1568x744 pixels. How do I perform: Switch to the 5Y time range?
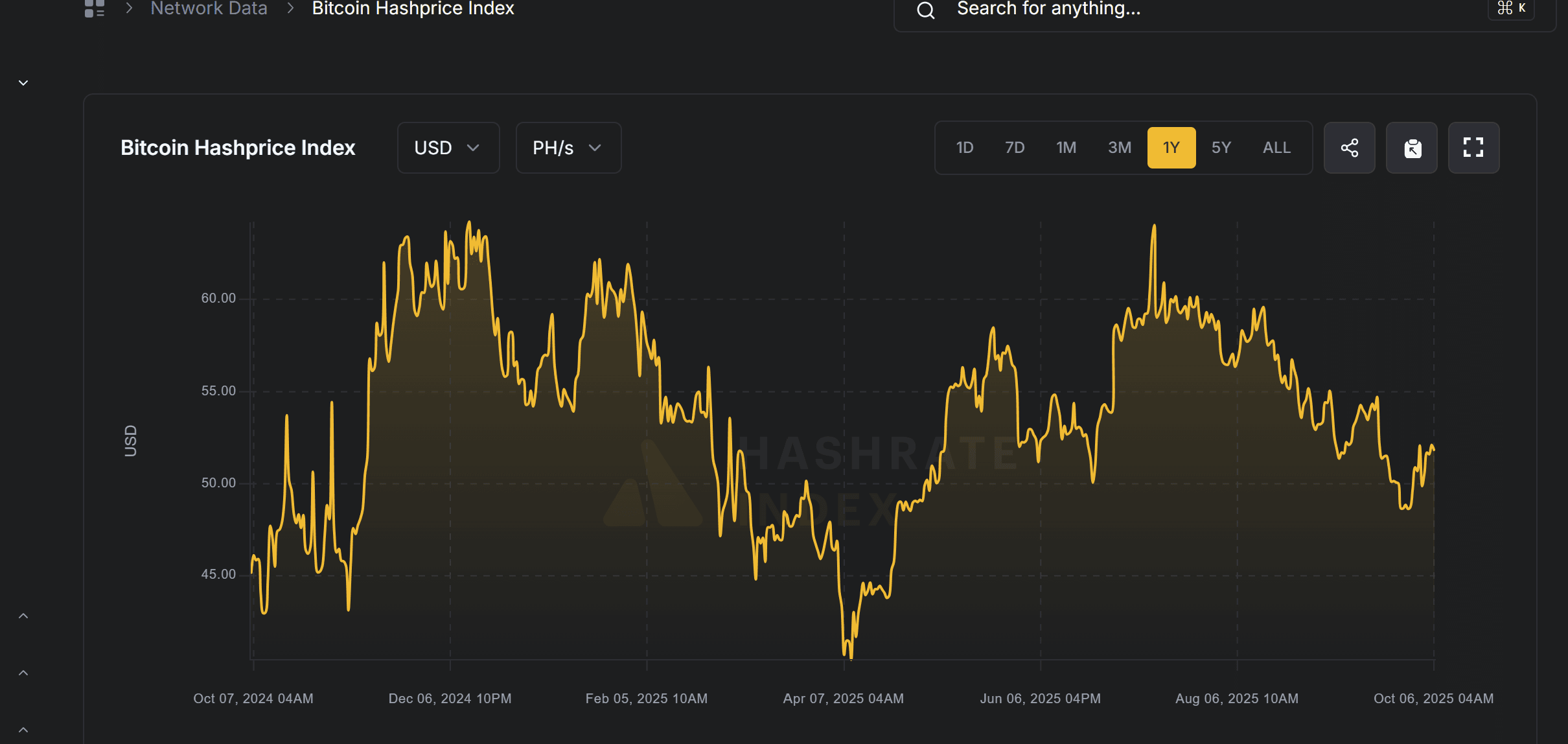(1221, 148)
